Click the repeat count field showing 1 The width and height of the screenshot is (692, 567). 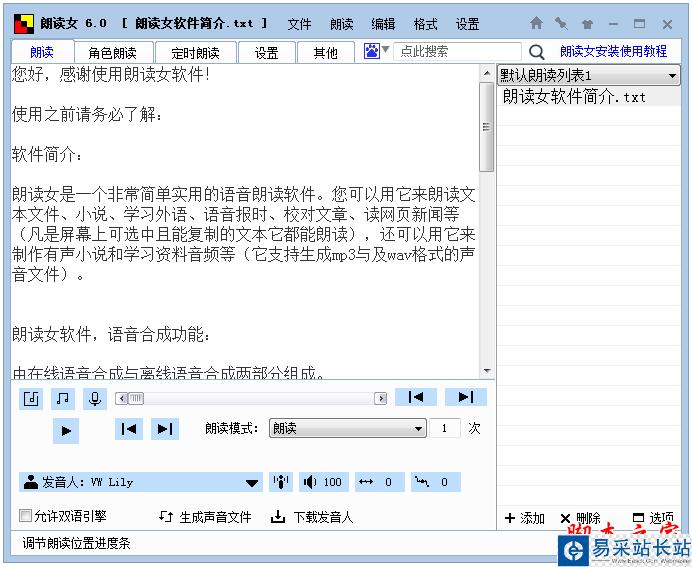[445, 428]
